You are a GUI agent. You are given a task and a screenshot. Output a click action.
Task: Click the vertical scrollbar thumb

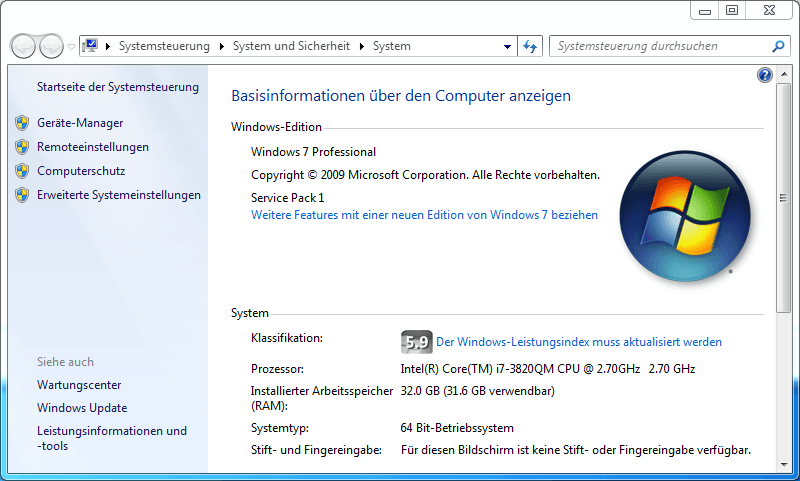[x=783, y=198]
